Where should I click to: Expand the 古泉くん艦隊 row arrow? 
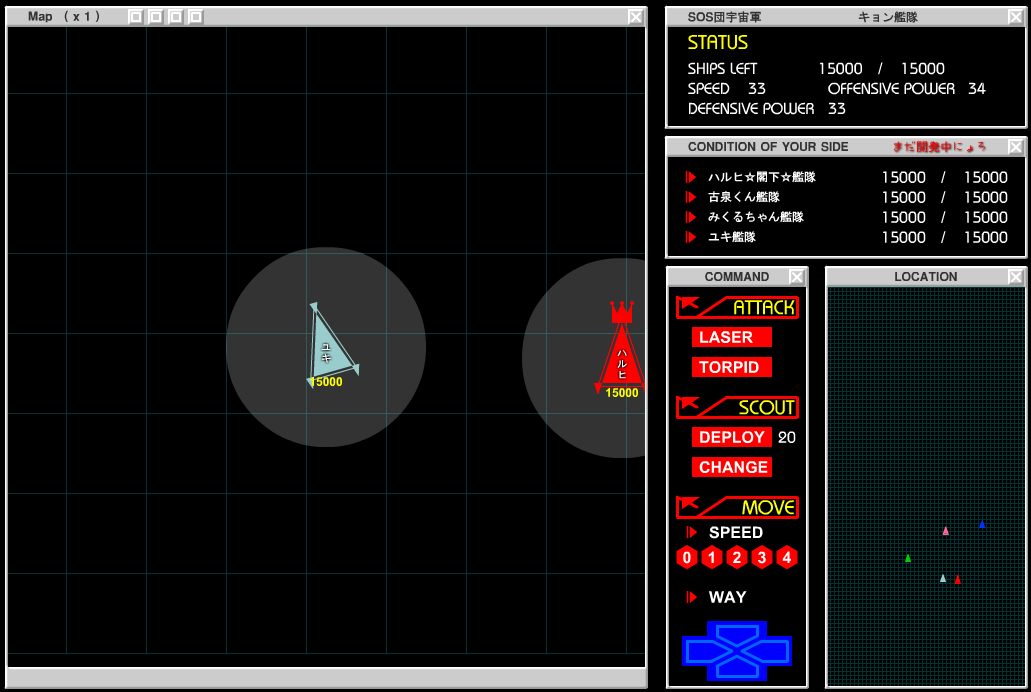690,197
